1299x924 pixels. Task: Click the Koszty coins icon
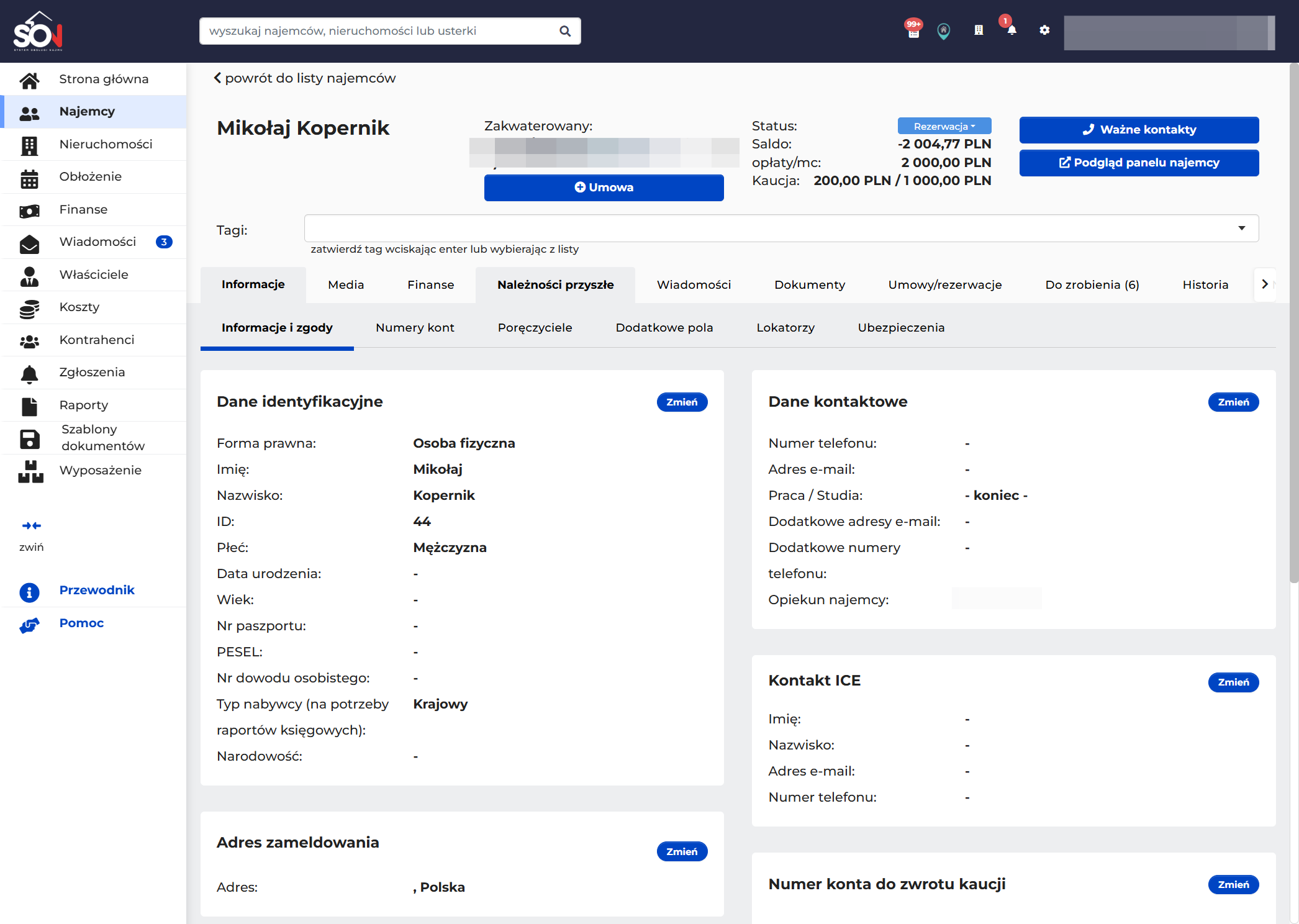click(29, 308)
